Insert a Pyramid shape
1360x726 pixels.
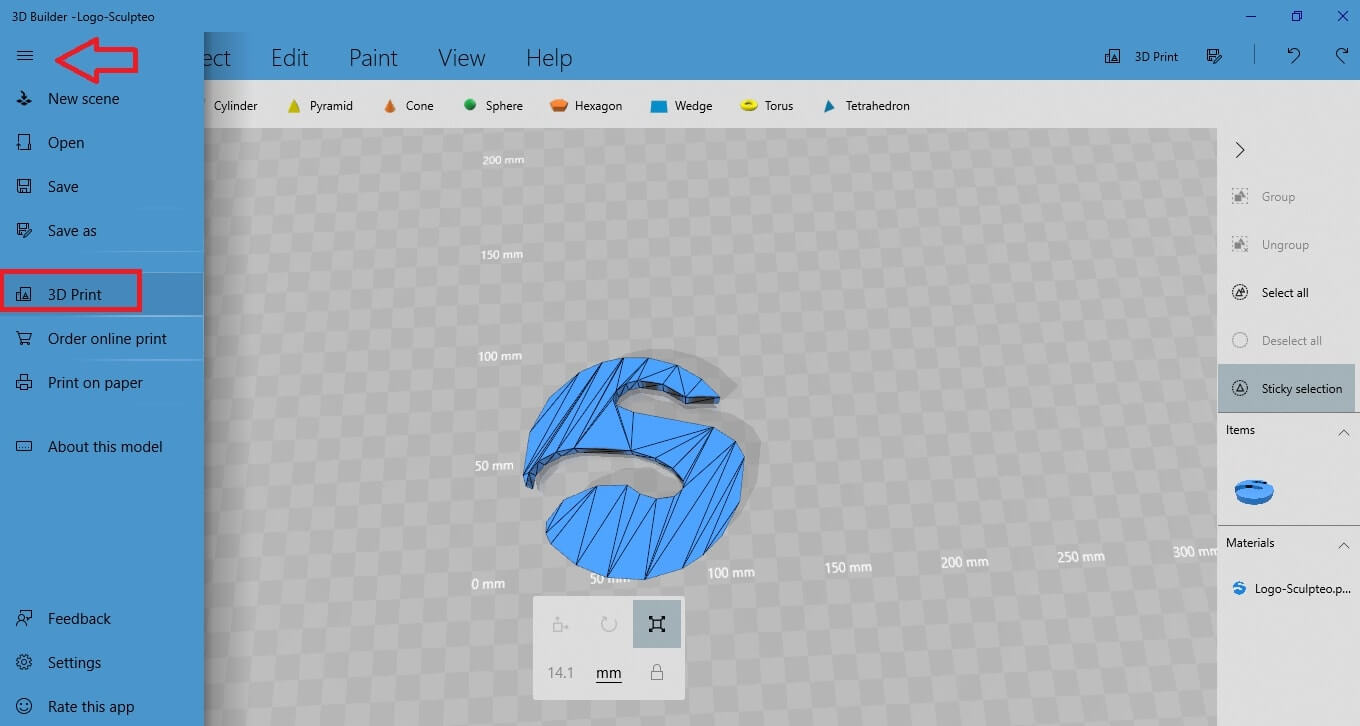click(320, 106)
